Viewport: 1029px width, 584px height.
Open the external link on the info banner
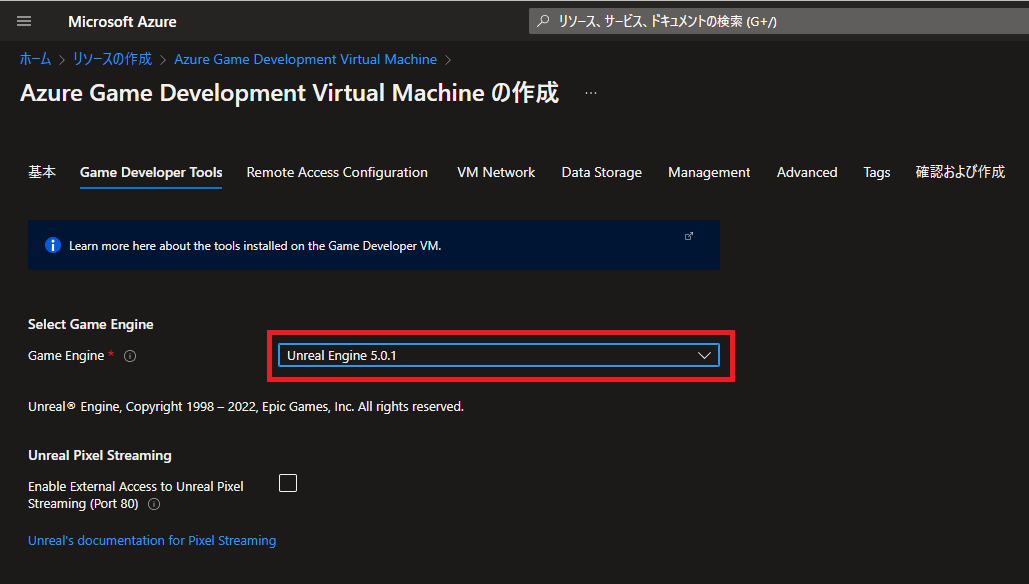pos(689,236)
